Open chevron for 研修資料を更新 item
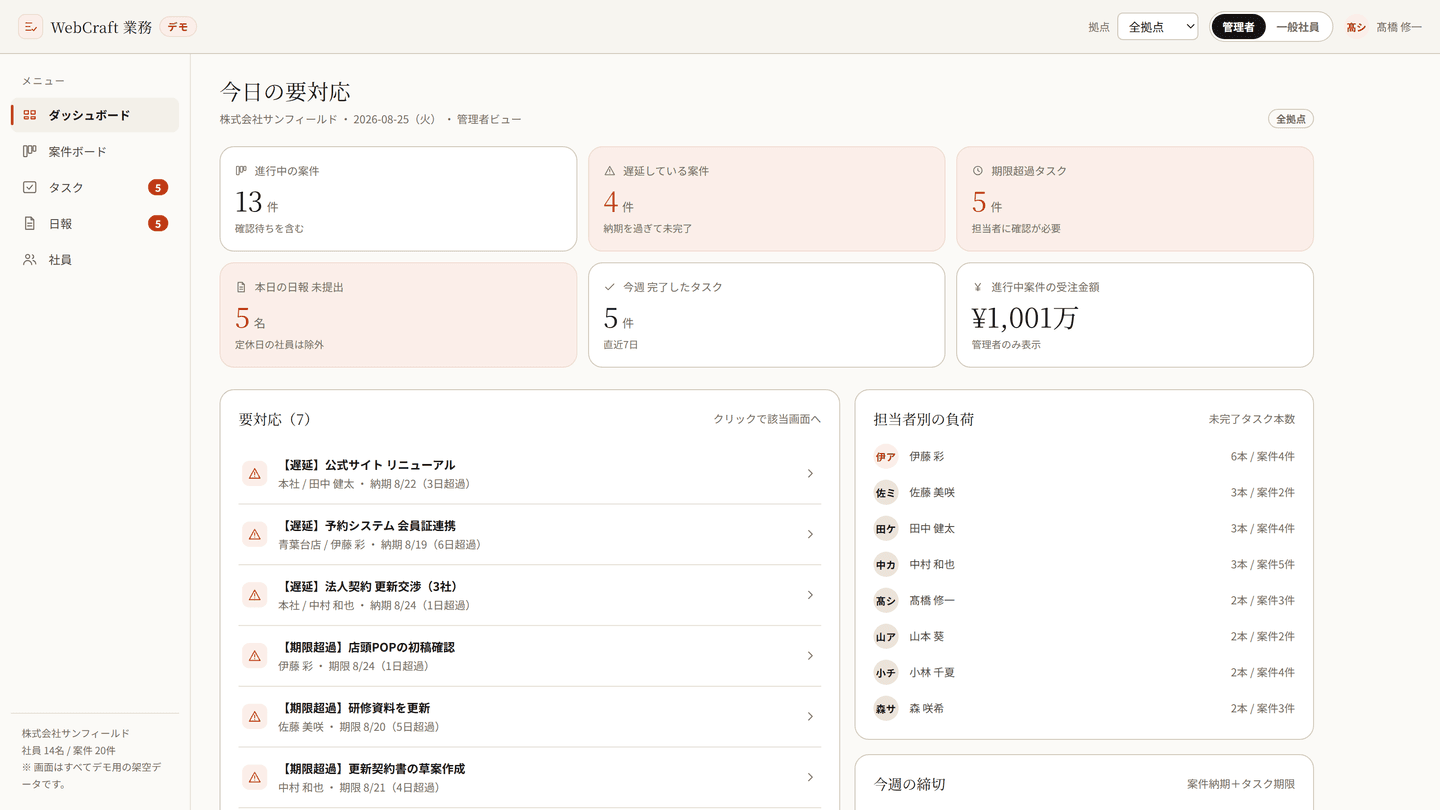Image resolution: width=1440 pixels, height=810 pixels. click(x=810, y=717)
